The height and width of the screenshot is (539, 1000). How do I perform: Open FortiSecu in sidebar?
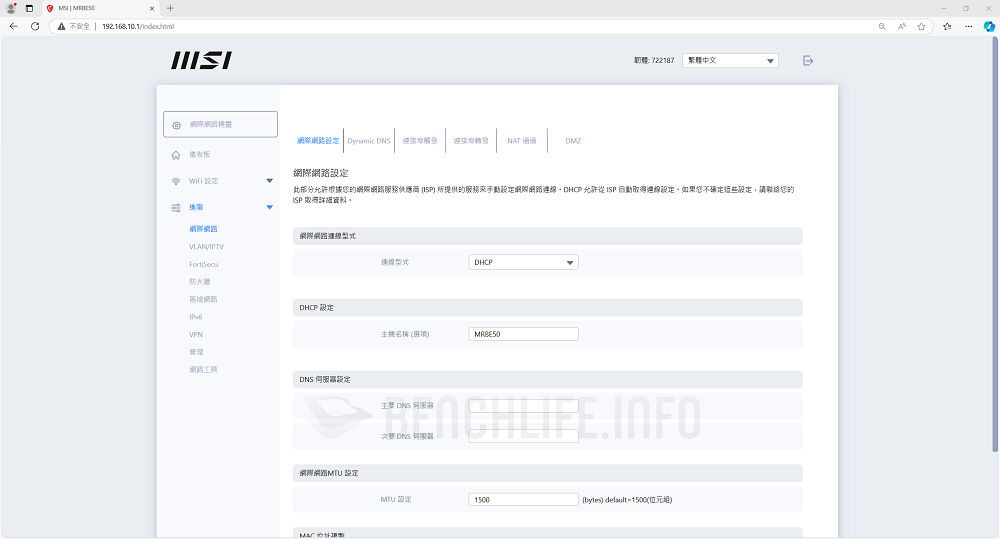coord(203,264)
